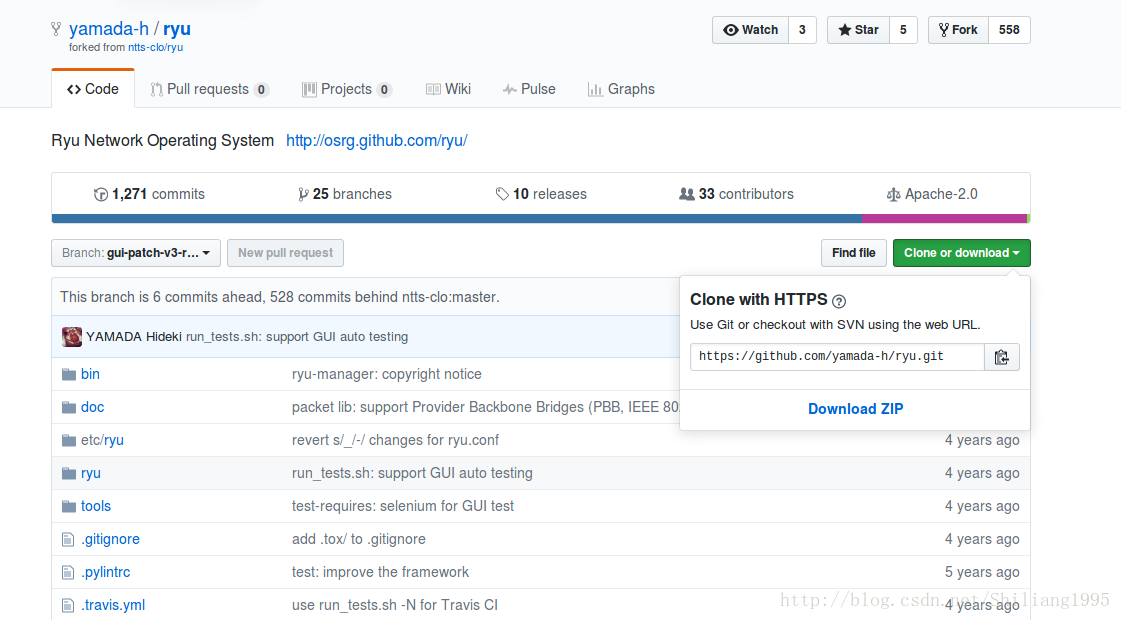This screenshot has width=1121, height=620.
Task: Open the Code tab
Action: (x=93, y=89)
